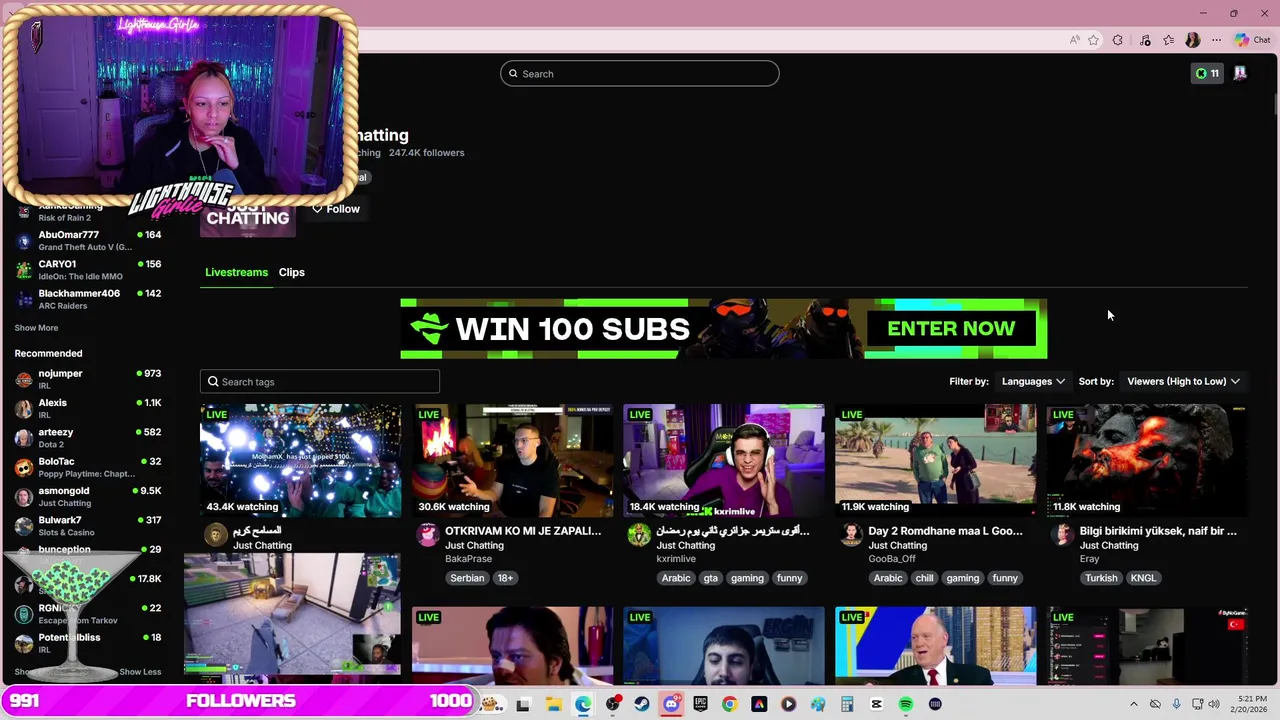Click the KICKs balance icon showing 11
1280x720 pixels.
(1207, 73)
